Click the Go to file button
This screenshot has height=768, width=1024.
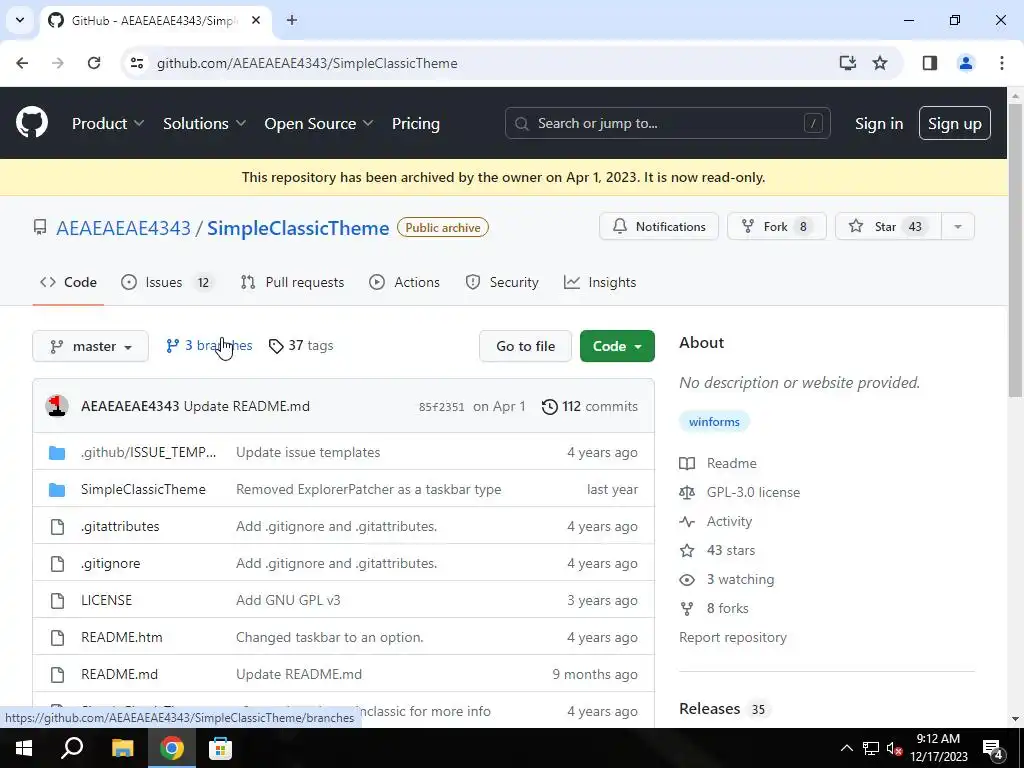coord(525,346)
